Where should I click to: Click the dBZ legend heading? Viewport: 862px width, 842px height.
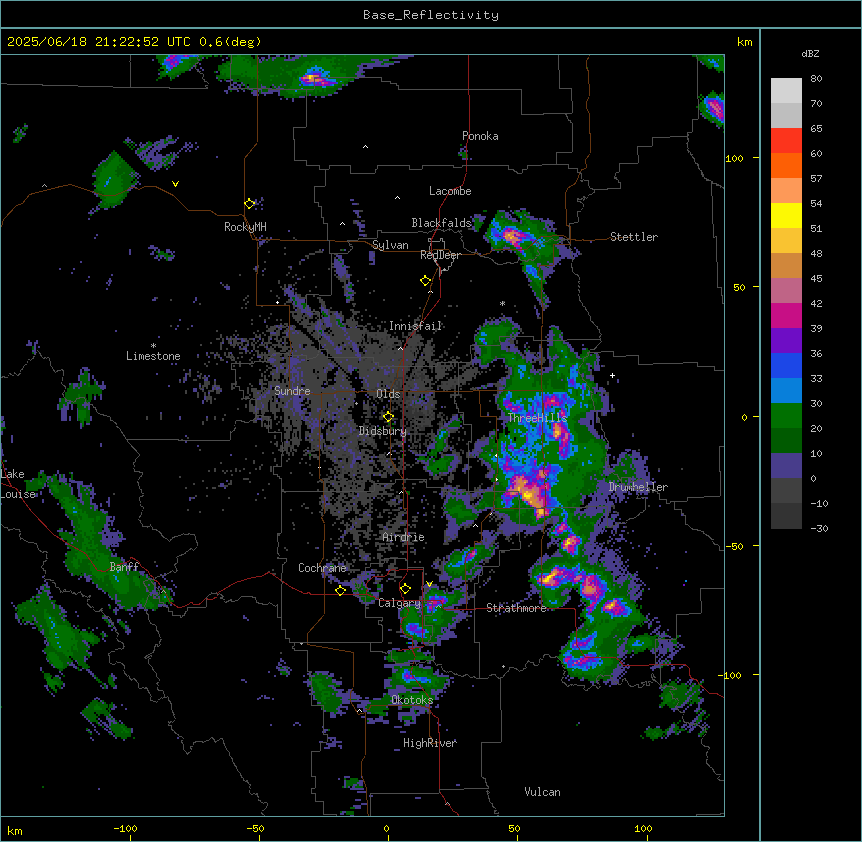[x=810, y=53]
